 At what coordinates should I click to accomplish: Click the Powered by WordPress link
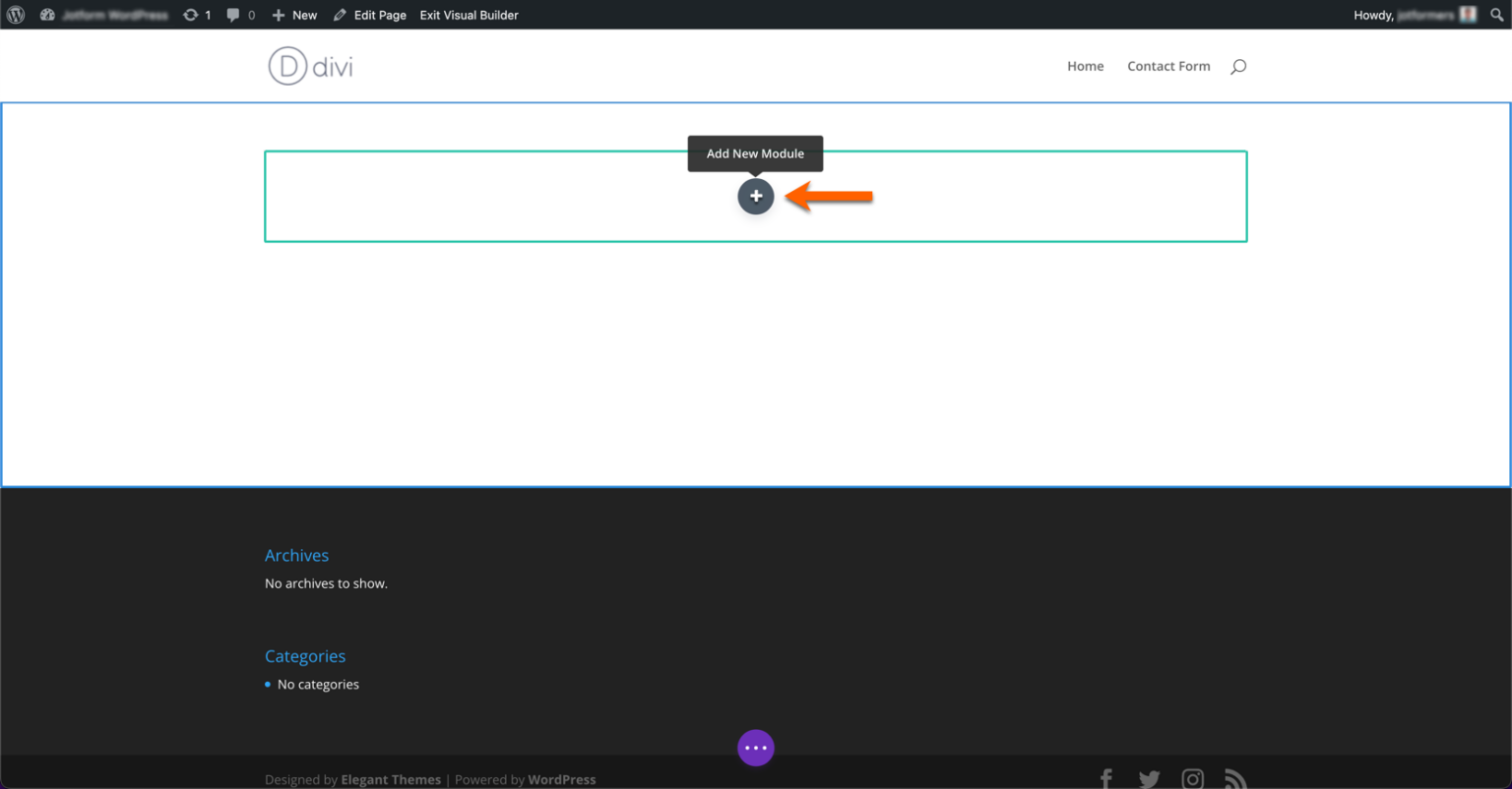(562, 778)
